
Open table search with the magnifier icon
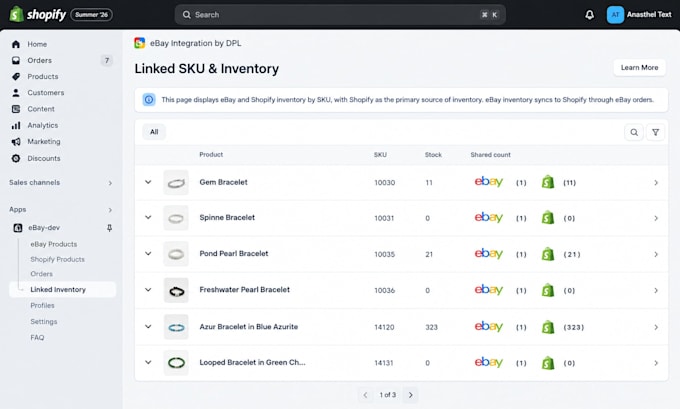(634, 132)
